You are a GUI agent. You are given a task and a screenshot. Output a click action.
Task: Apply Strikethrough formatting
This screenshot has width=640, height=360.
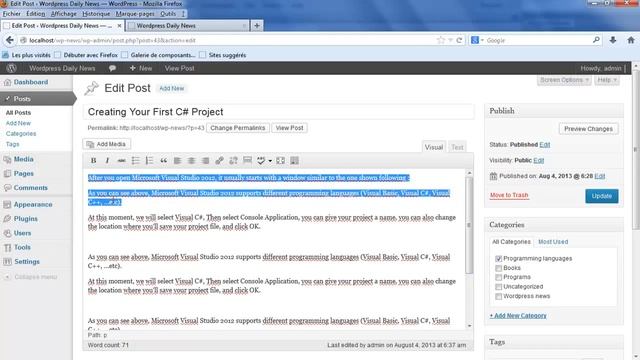coord(121,161)
